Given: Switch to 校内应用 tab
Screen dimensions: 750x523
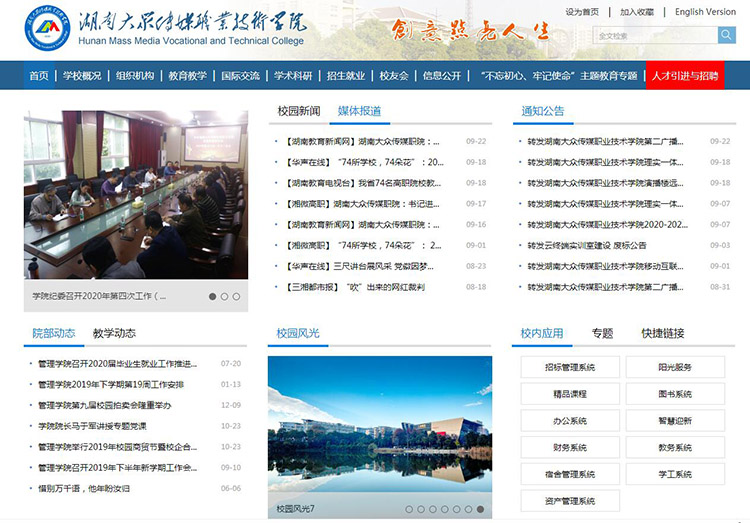Looking at the screenshot, I should tap(542, 333).
